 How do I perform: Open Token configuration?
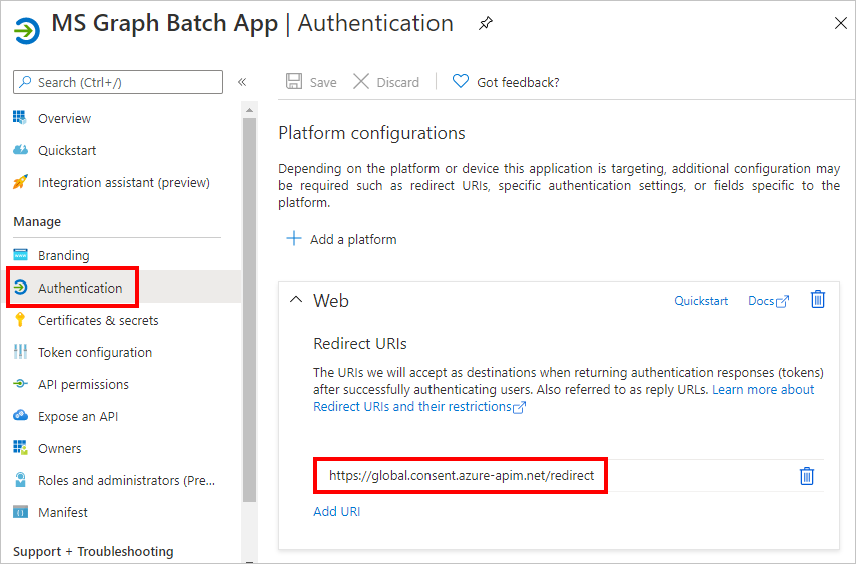click(95, 353)
